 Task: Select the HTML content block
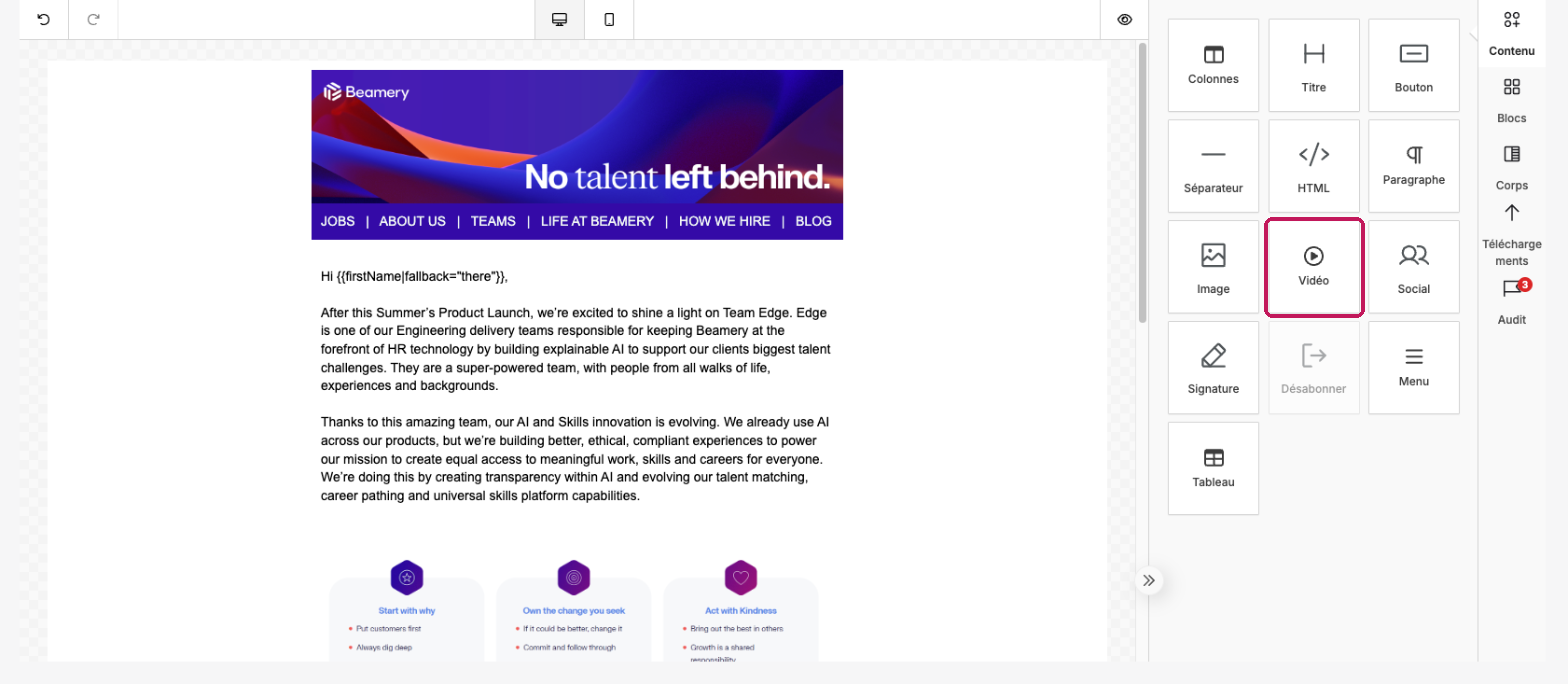coord(1314,166)
